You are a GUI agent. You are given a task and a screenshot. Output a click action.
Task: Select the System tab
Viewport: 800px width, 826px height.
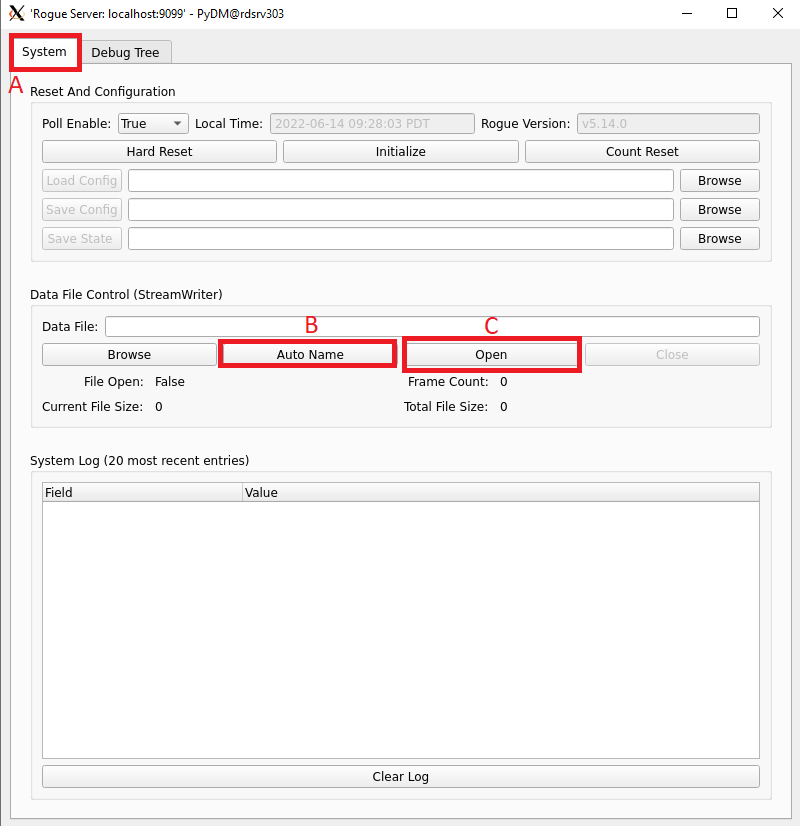[x=44, y=52]
